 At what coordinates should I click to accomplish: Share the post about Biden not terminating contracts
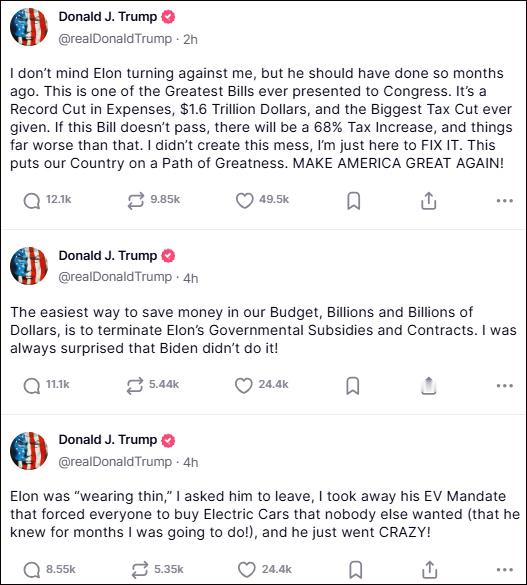click(x=429, y=386)
